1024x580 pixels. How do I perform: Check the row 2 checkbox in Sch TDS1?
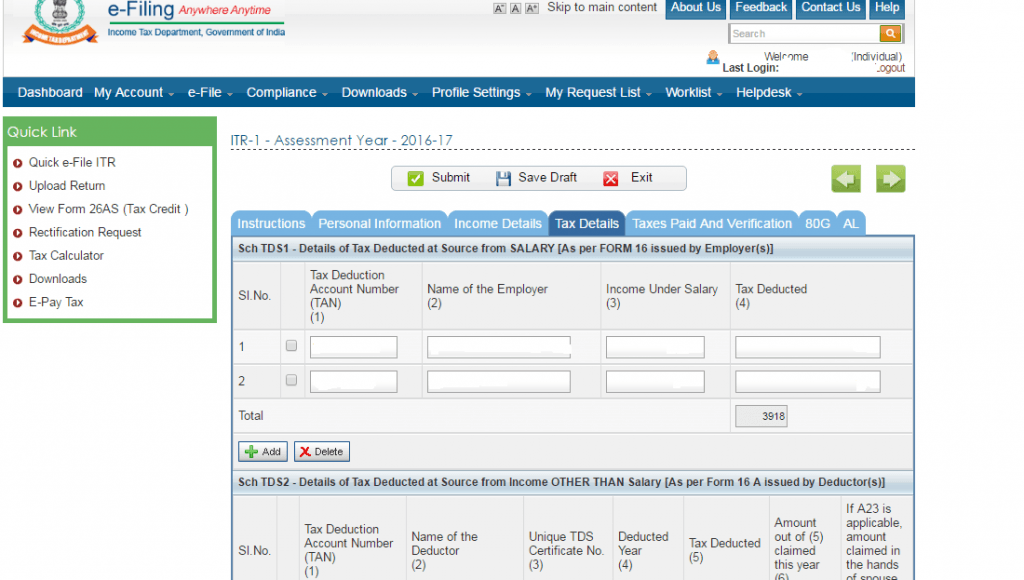coord(291,380)
